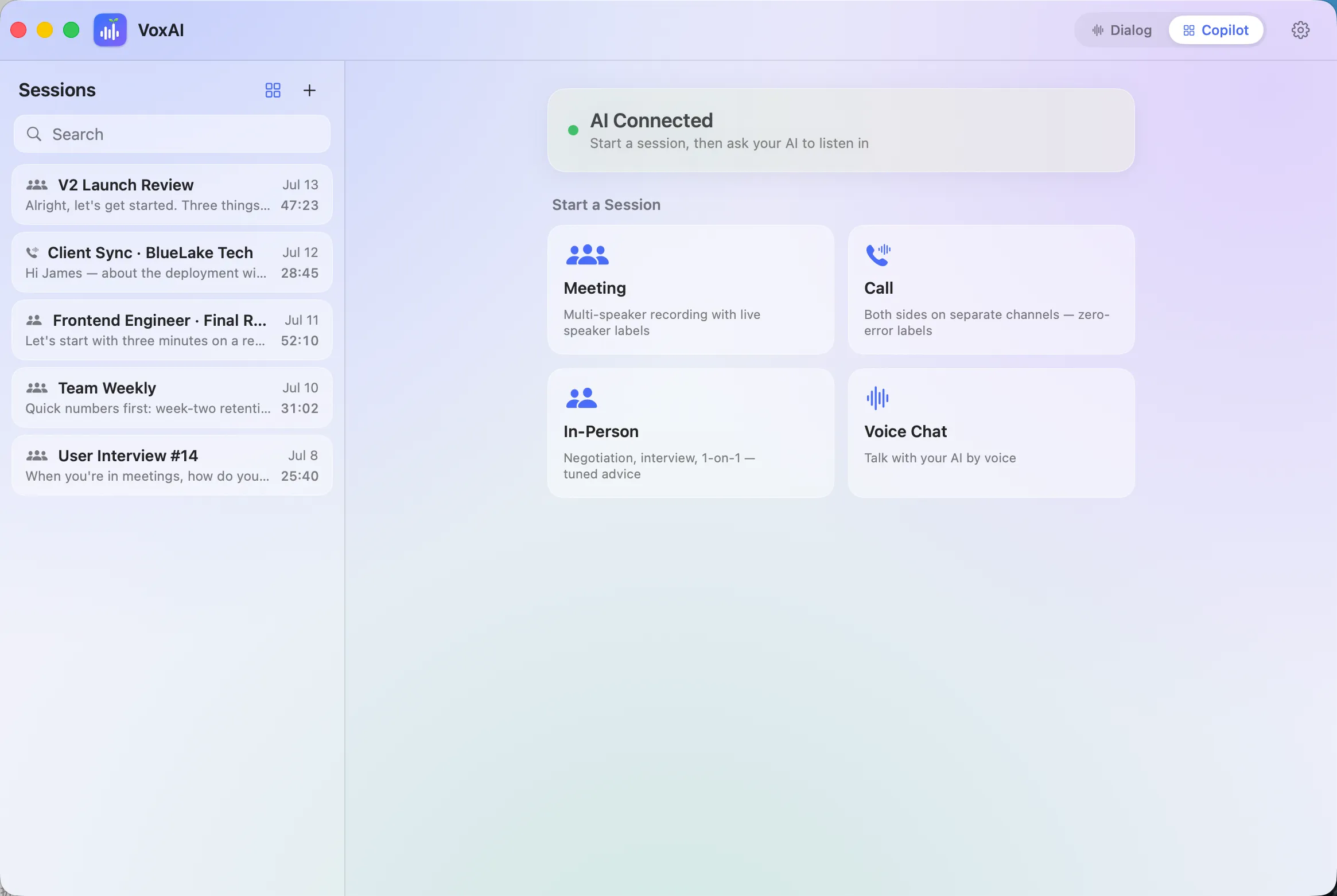This screenshot has width=1337, height=896.
Task: Click the Jul 11 date label
Action: 302,320
